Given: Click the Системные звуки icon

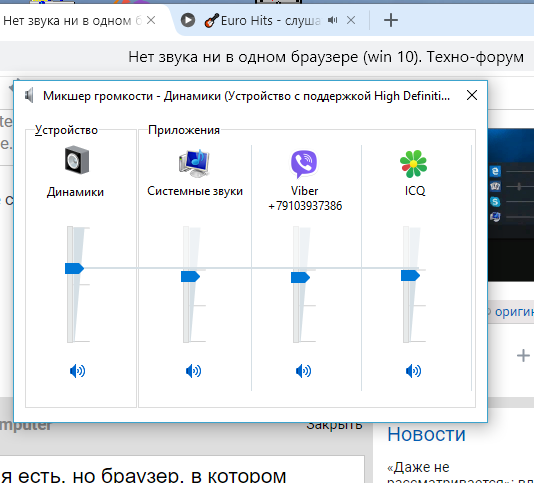Looking at the screenshot, I should click(194, 163).
